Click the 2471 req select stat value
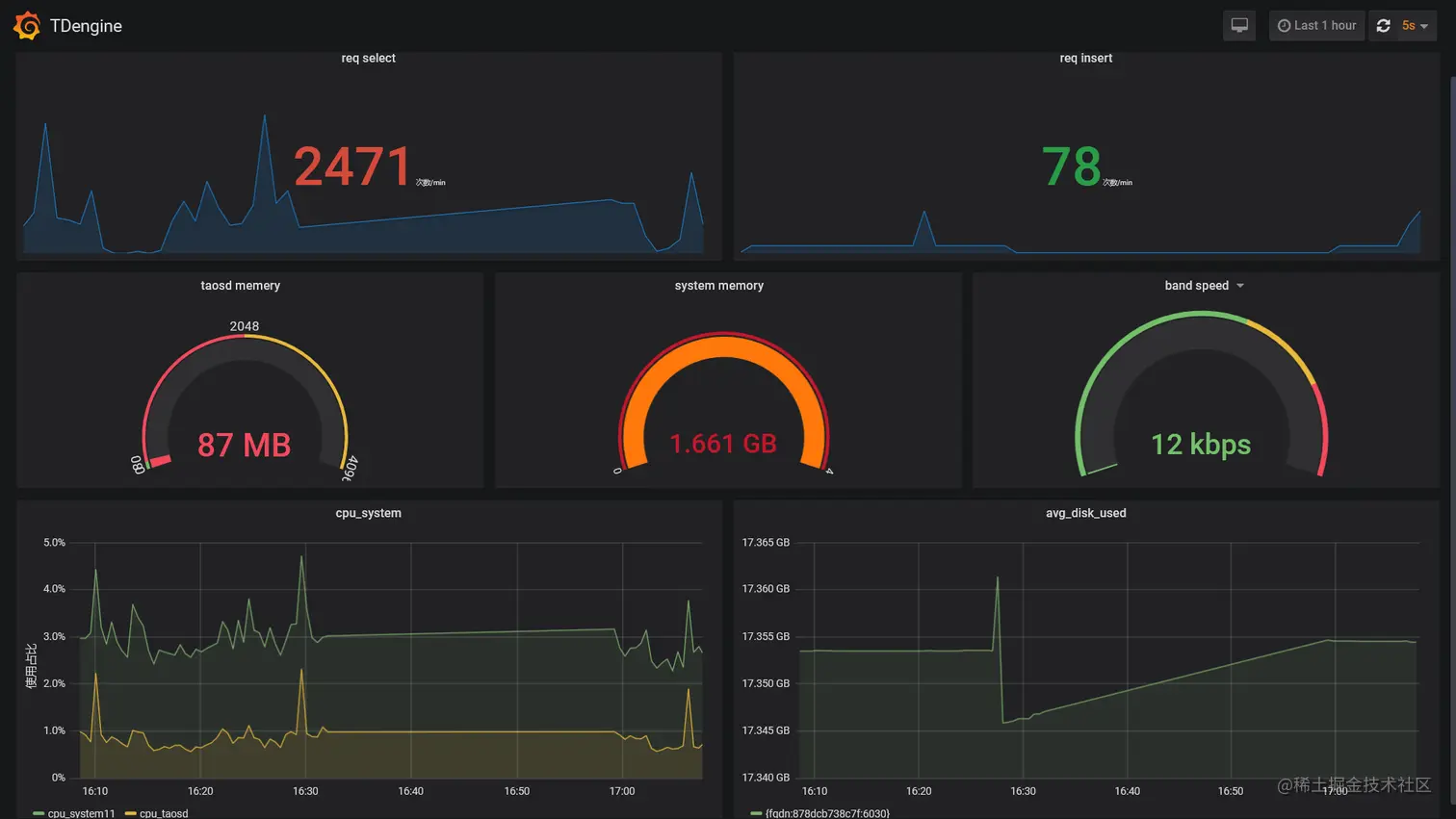The height and width of the screenshot is (819, 1456). point(353,166)
